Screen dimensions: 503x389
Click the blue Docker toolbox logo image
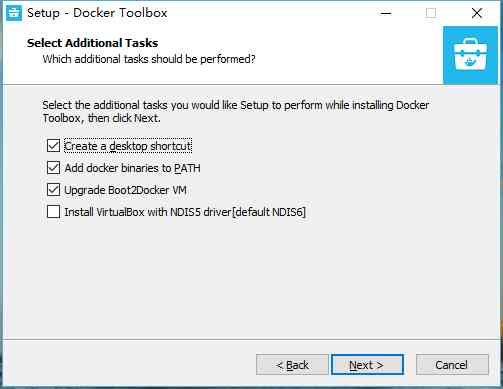click(470, 55)
